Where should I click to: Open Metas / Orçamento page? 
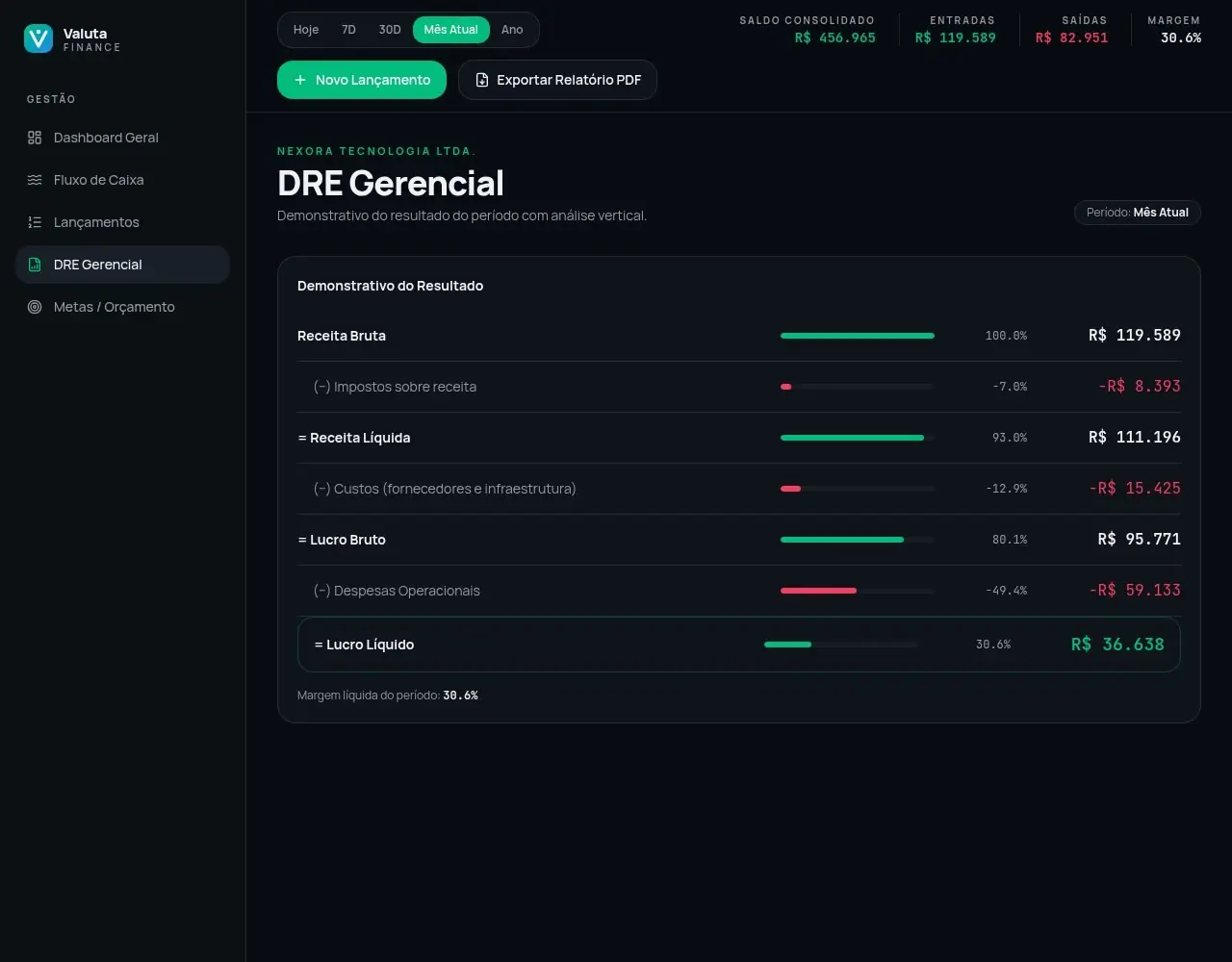pyautogui.click(x=122, y=307)
